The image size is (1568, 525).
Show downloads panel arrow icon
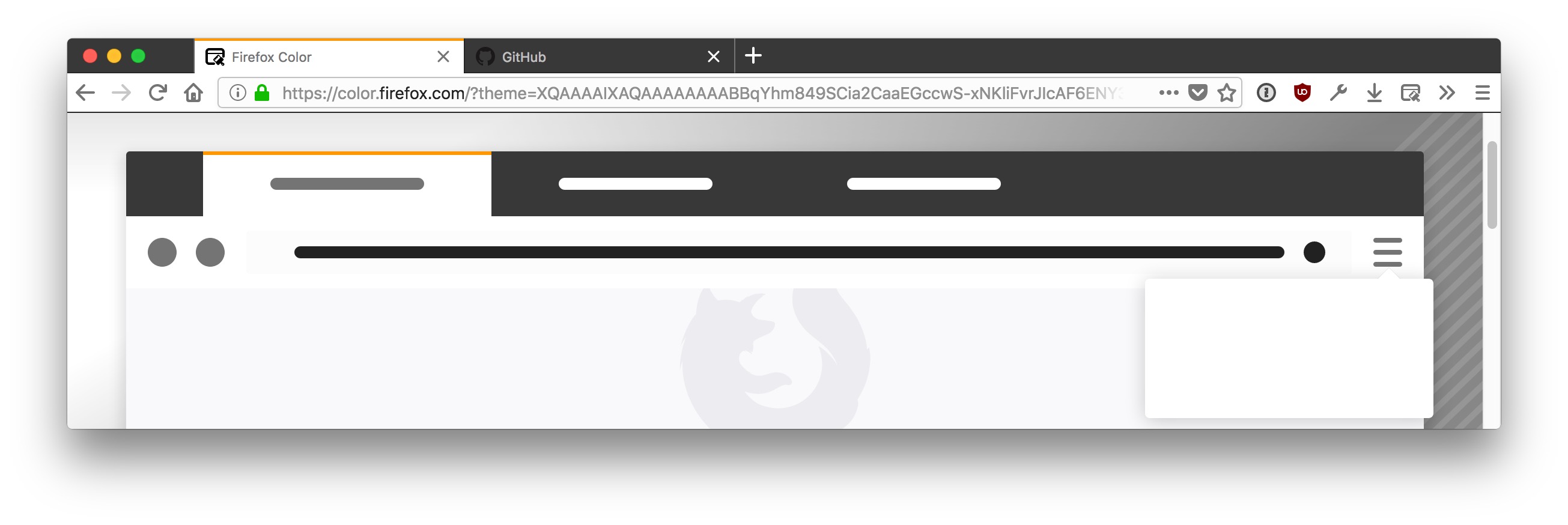point(1374,93)
